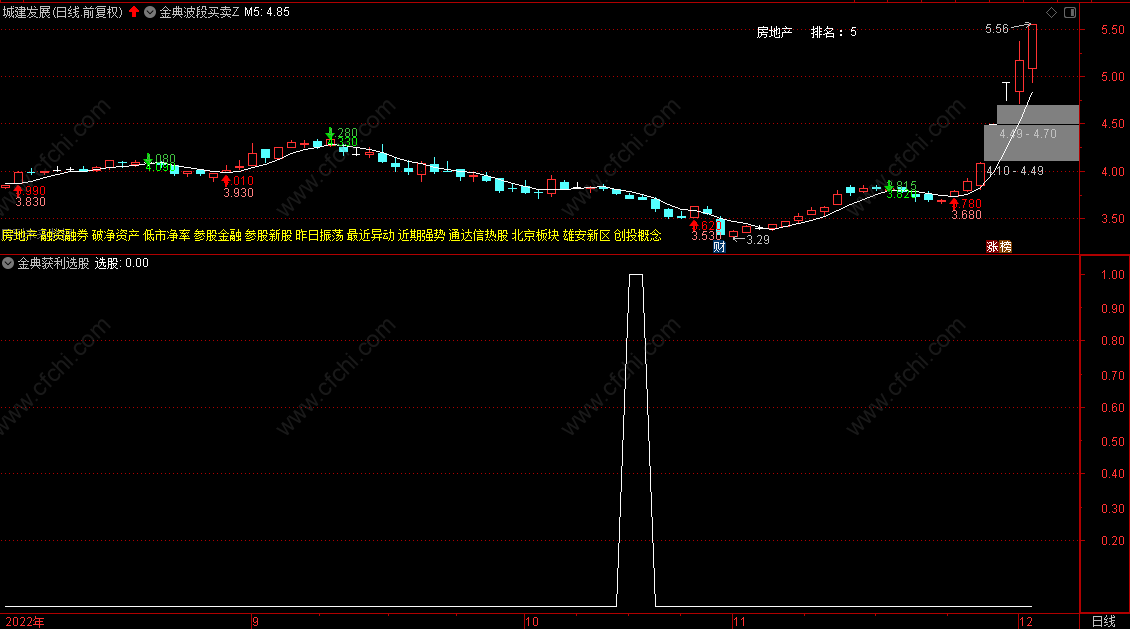Click the 日线 period button at bottom right
This screenshot has width=1130, height=629.
click(1103, 621)
